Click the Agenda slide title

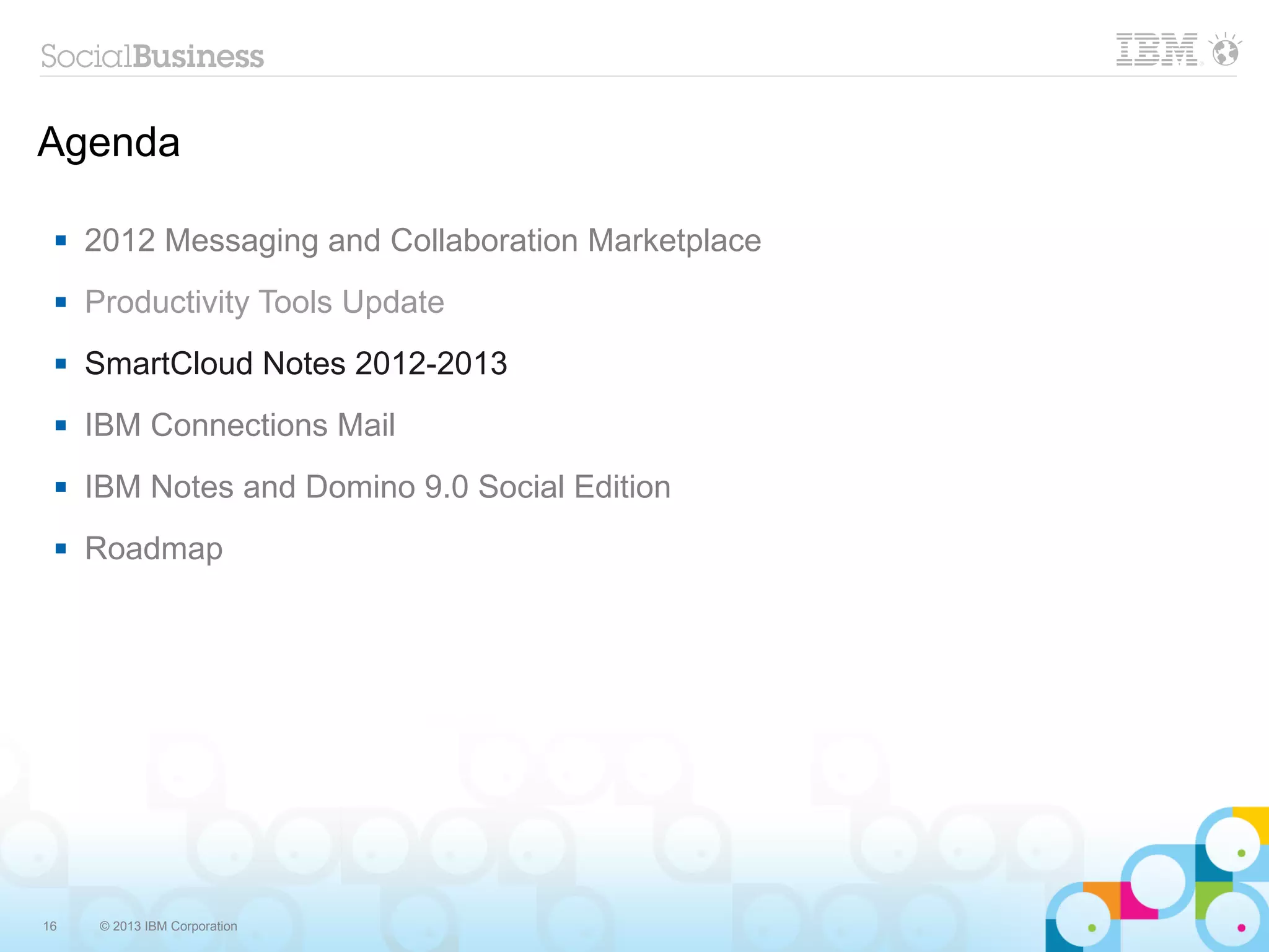click(109, 143)
